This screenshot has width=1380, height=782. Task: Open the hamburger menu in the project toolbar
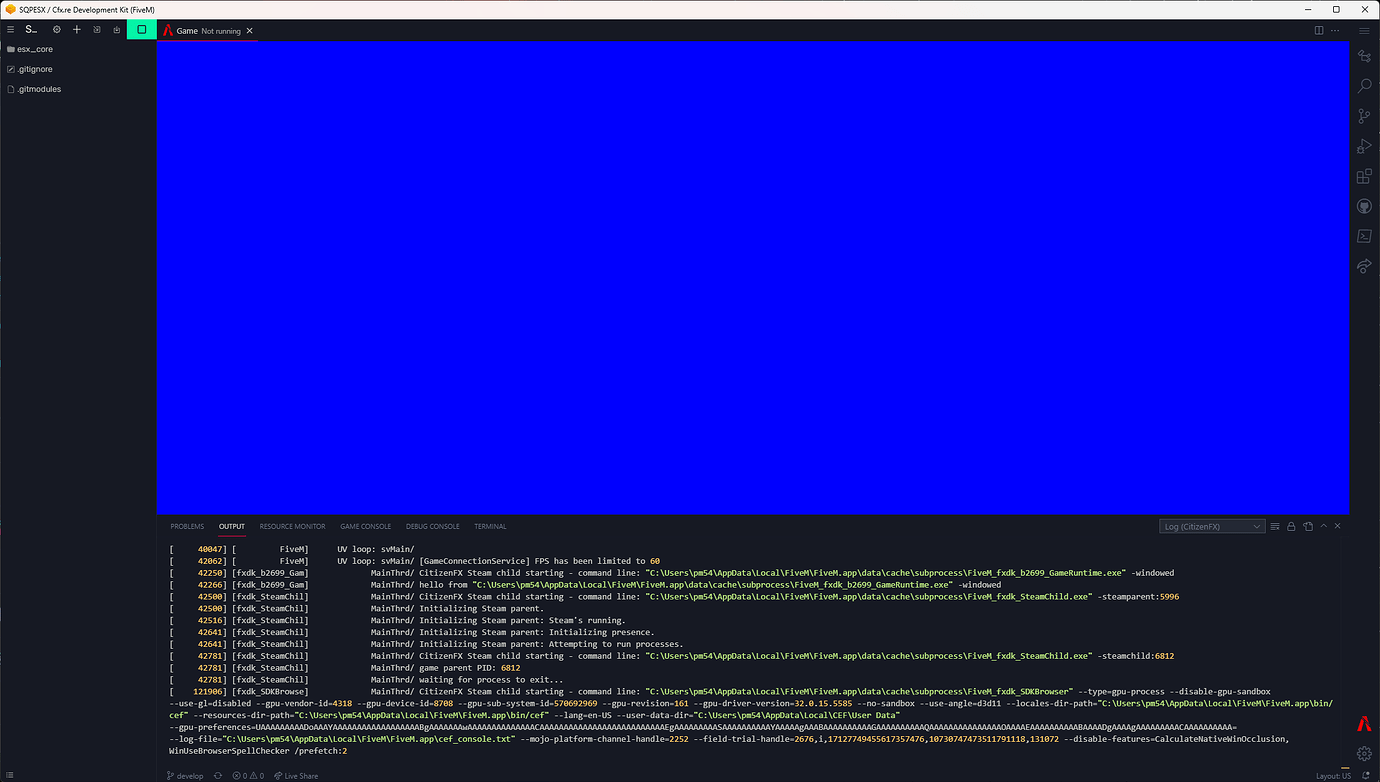tap(10, 30)
